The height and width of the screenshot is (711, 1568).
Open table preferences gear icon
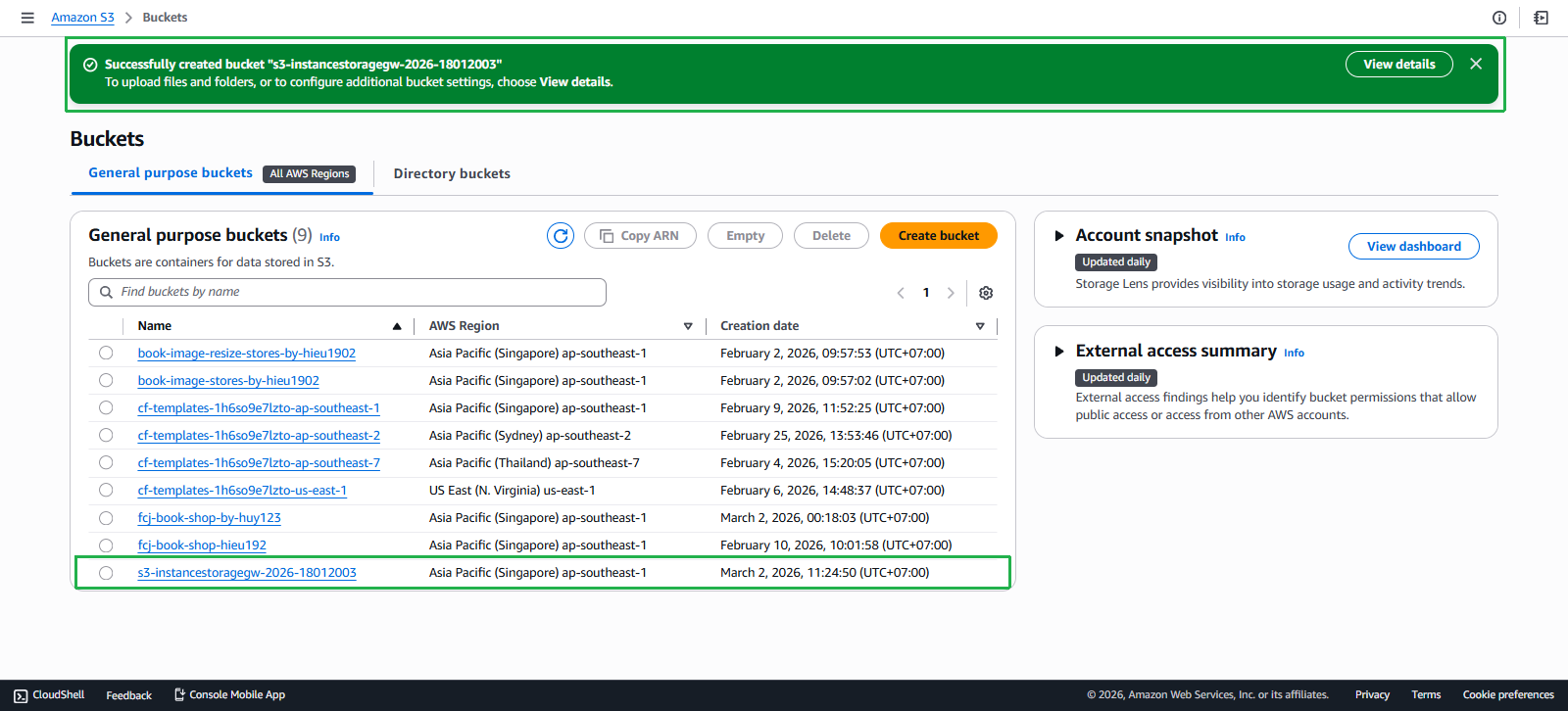986,293
